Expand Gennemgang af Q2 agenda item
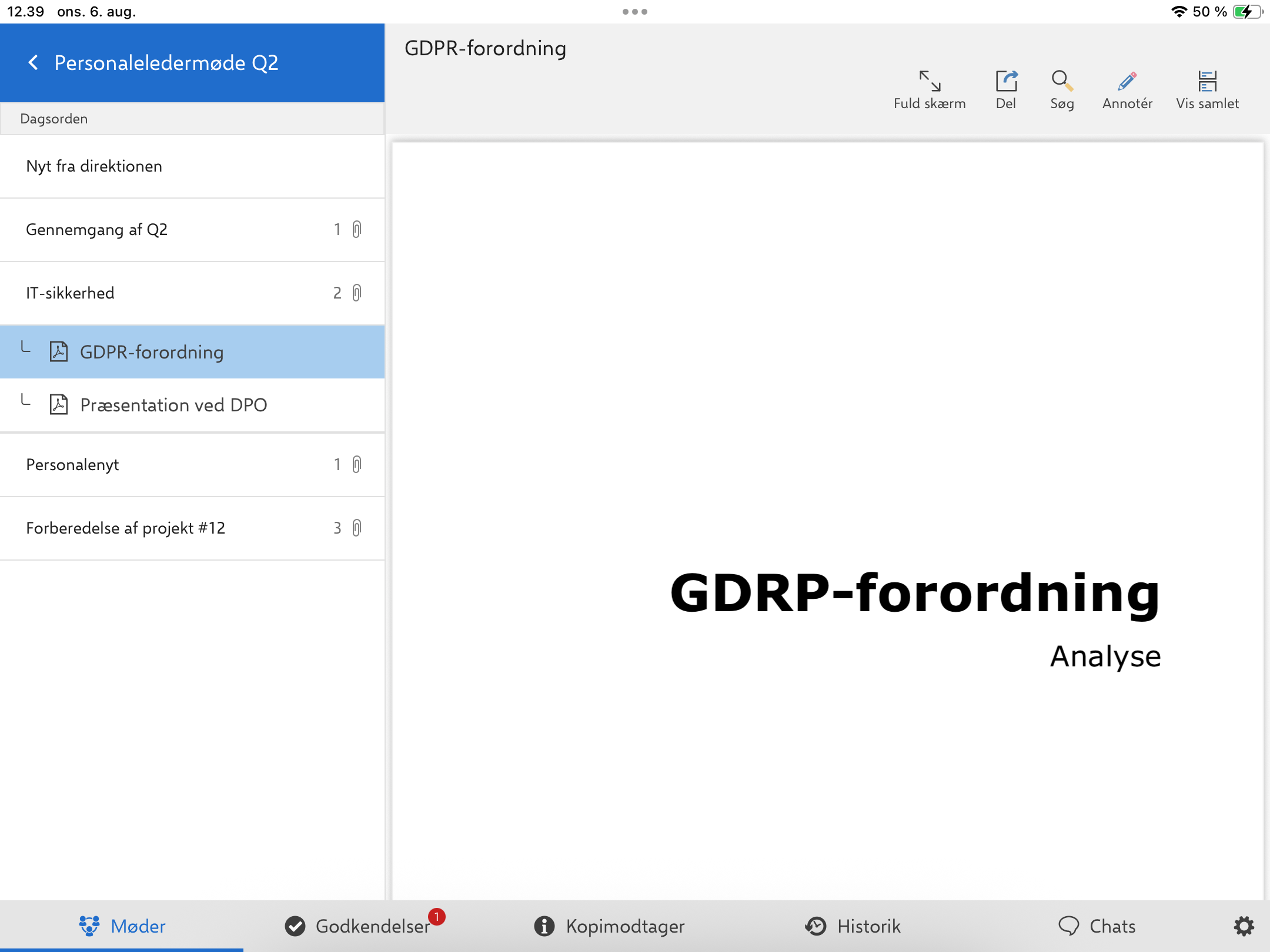1270x952 pixels. pos(176,229)
